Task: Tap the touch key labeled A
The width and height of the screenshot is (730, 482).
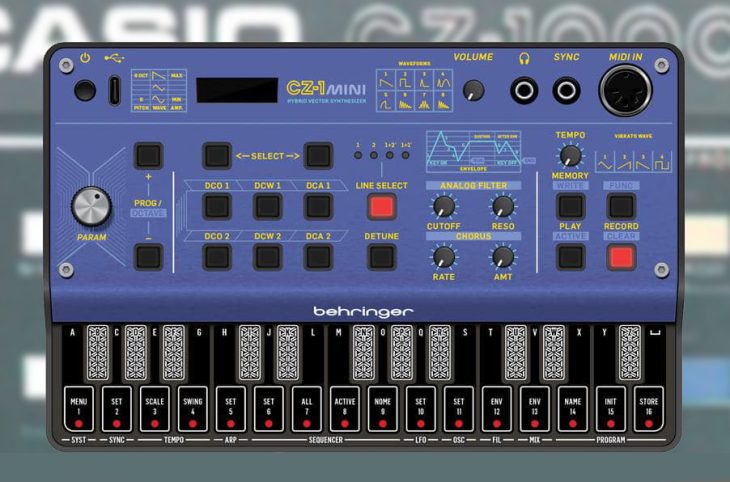Action: tap(73, 354)
